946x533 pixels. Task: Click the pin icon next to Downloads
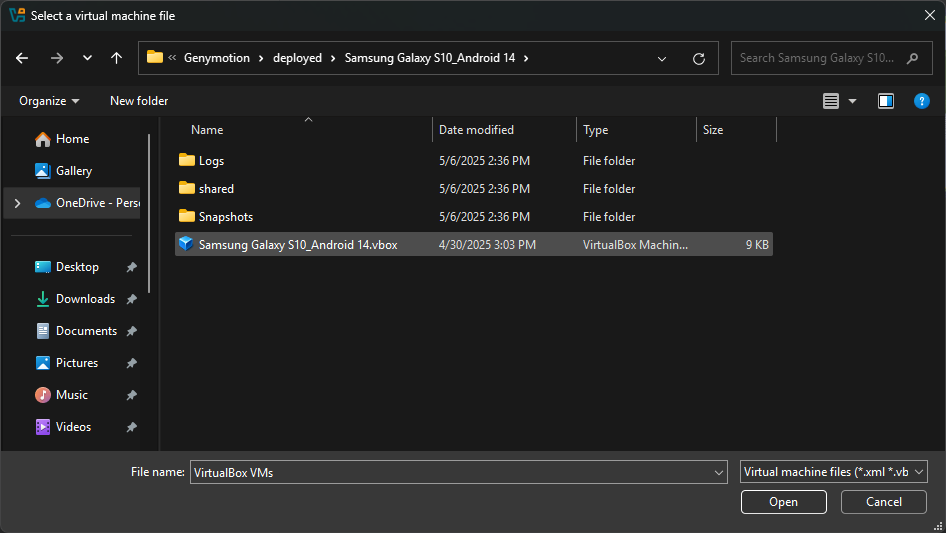pos(132,299)
